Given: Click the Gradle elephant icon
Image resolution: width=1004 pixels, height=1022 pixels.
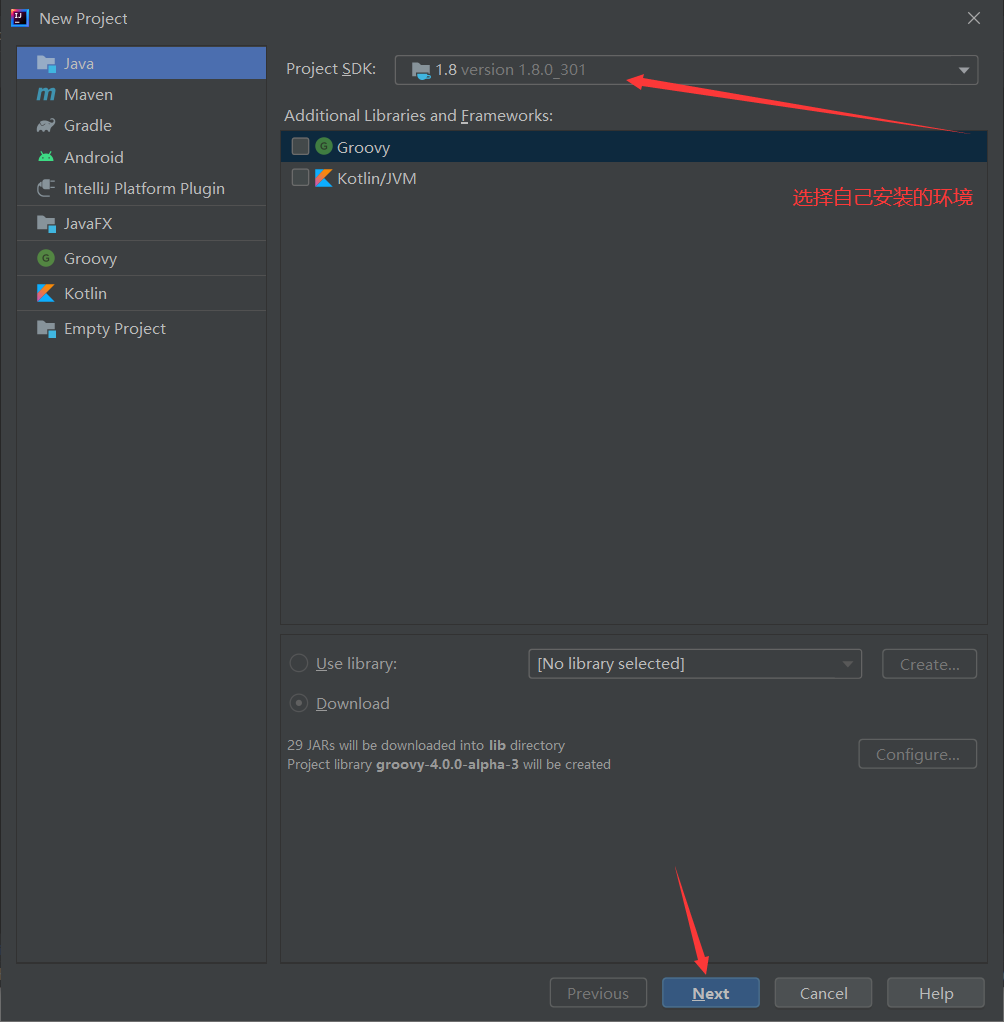Looking at the screenshot, I should pos(46,125).
